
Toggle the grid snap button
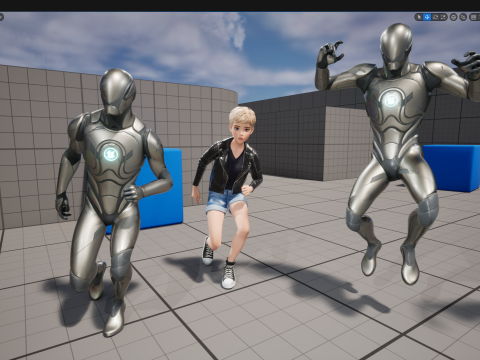click(473, 17)
